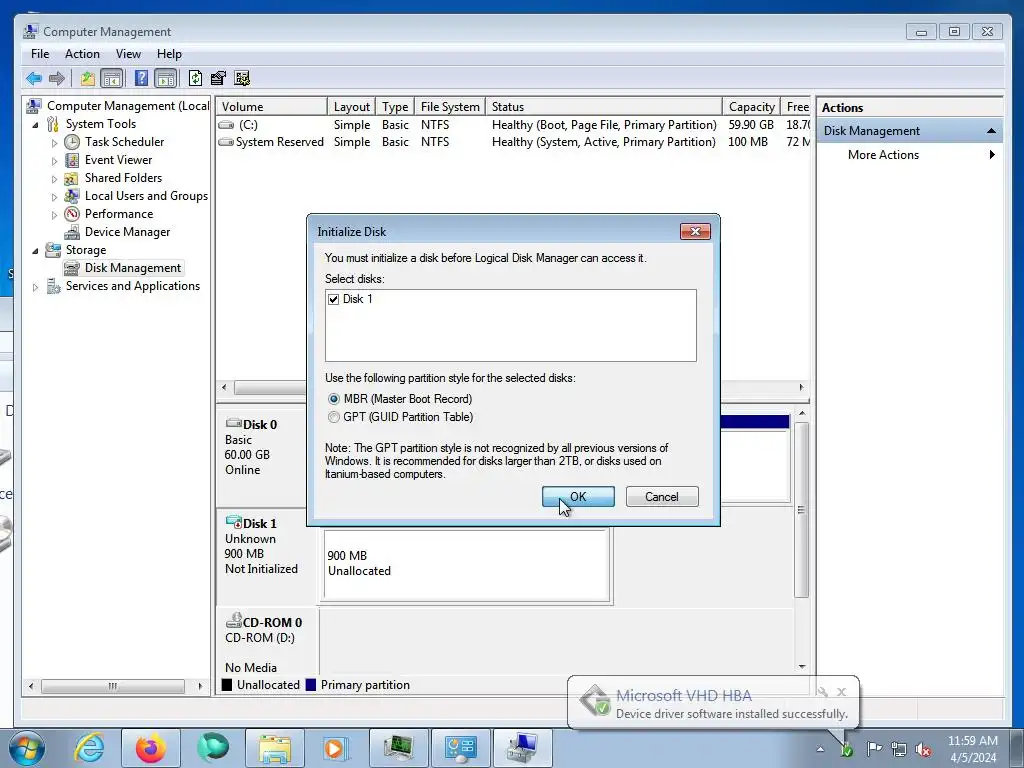Select the System Reserved volume row
1024x768 pixels.
click(513, 142)
